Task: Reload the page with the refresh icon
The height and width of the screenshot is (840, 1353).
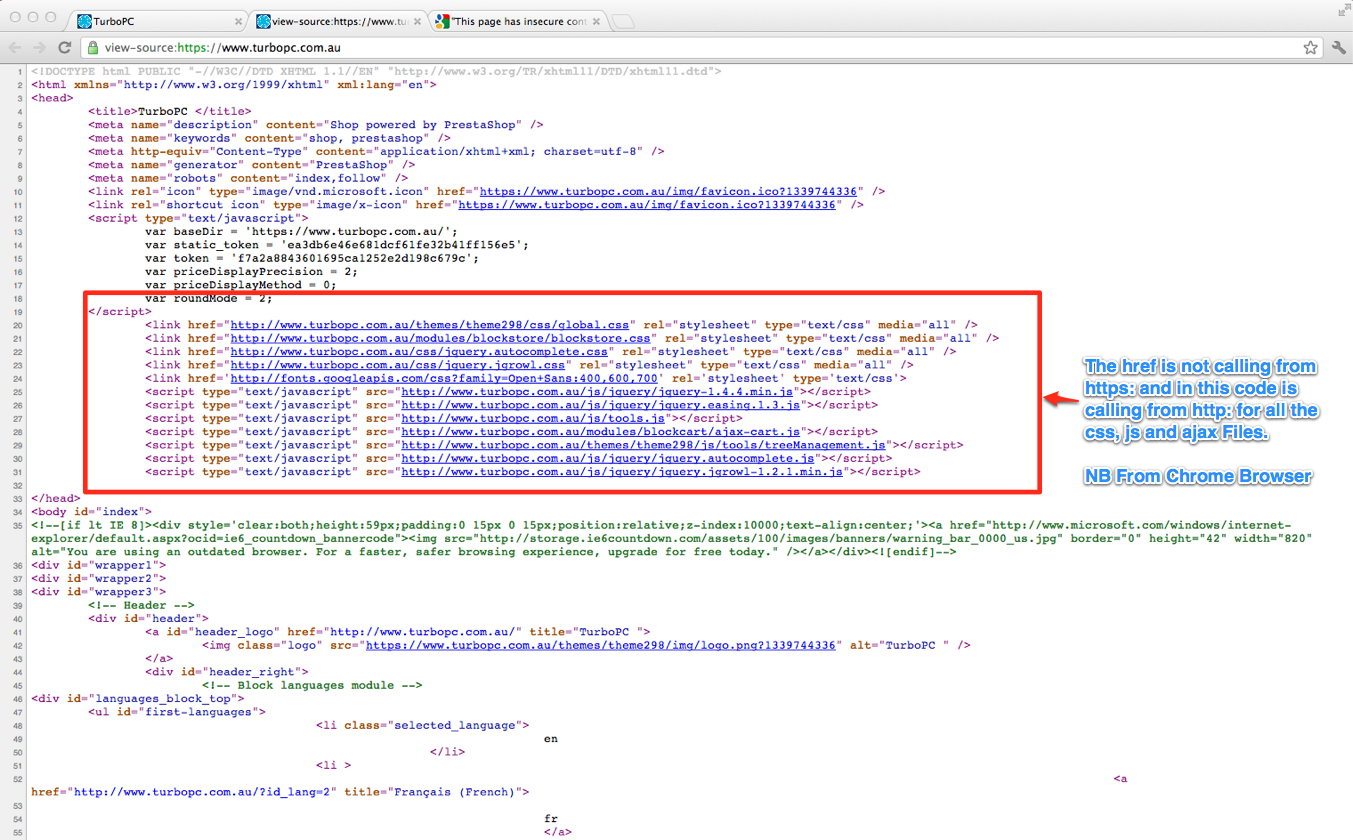Action: coord(65,47)
